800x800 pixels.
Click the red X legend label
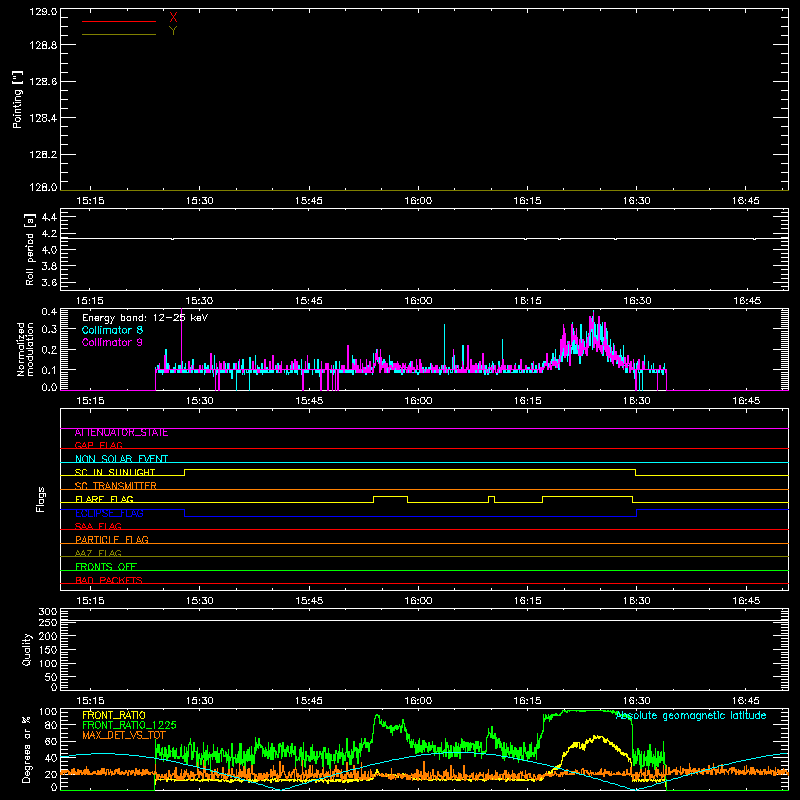tap(173, 18)
